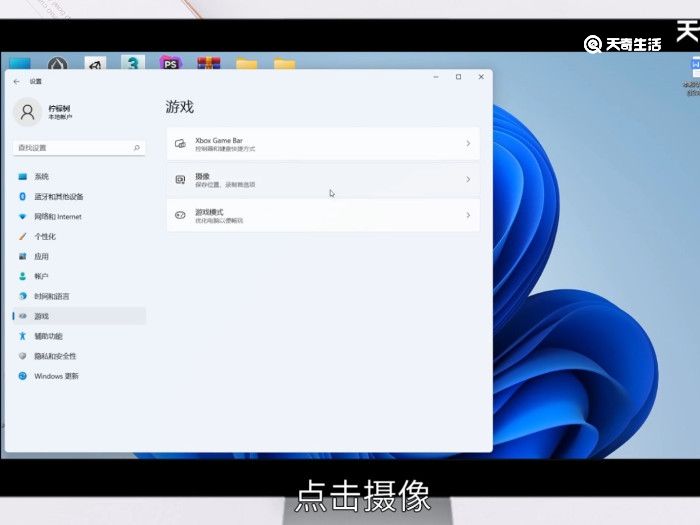Viewport: 700px width, 525px height.
Task: Minimize the Settings window
Action: (436, 77)
